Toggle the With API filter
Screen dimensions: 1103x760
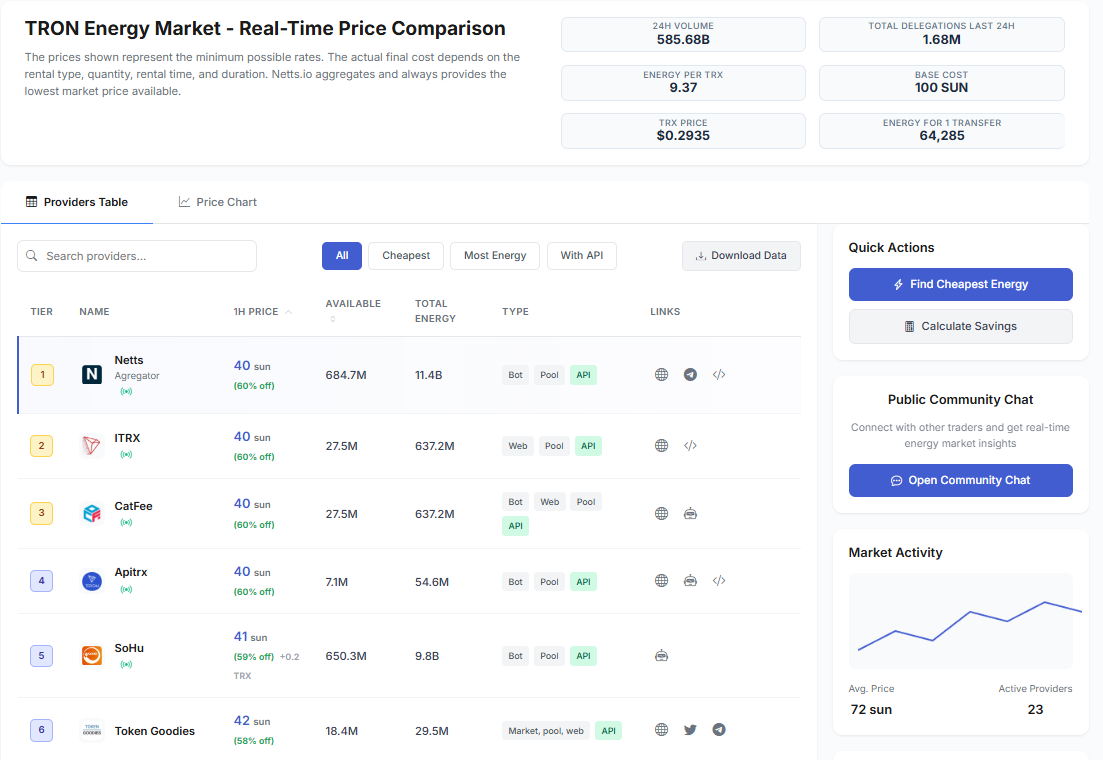tap(582, 256)
